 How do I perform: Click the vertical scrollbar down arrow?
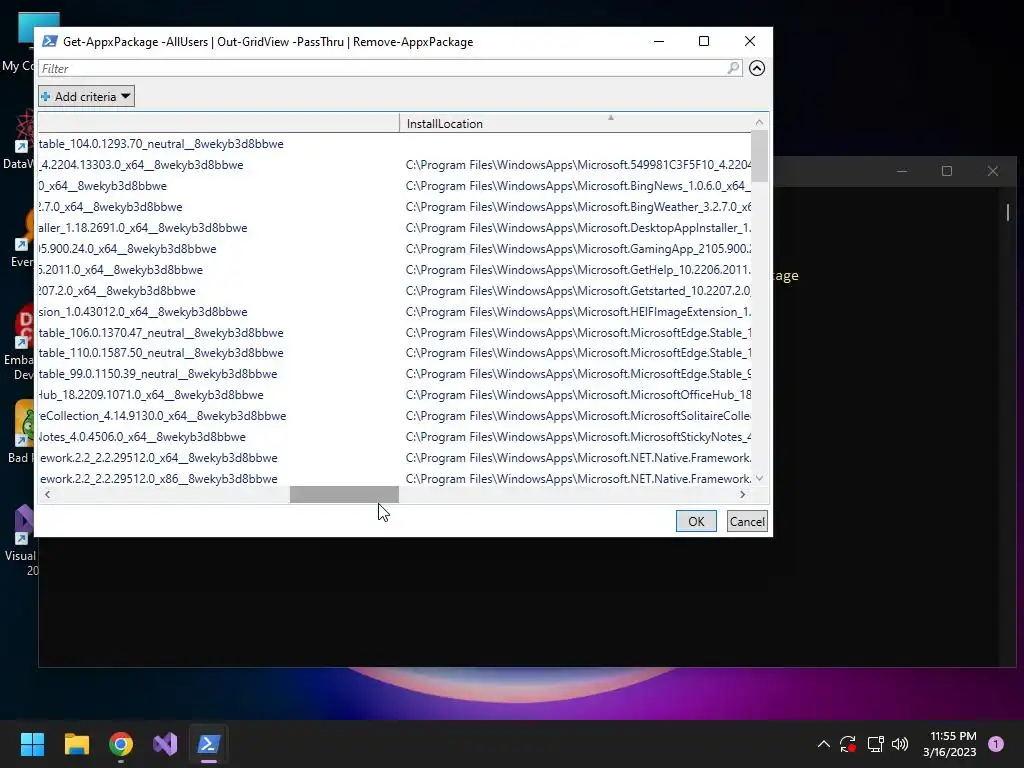coord(759,478)
